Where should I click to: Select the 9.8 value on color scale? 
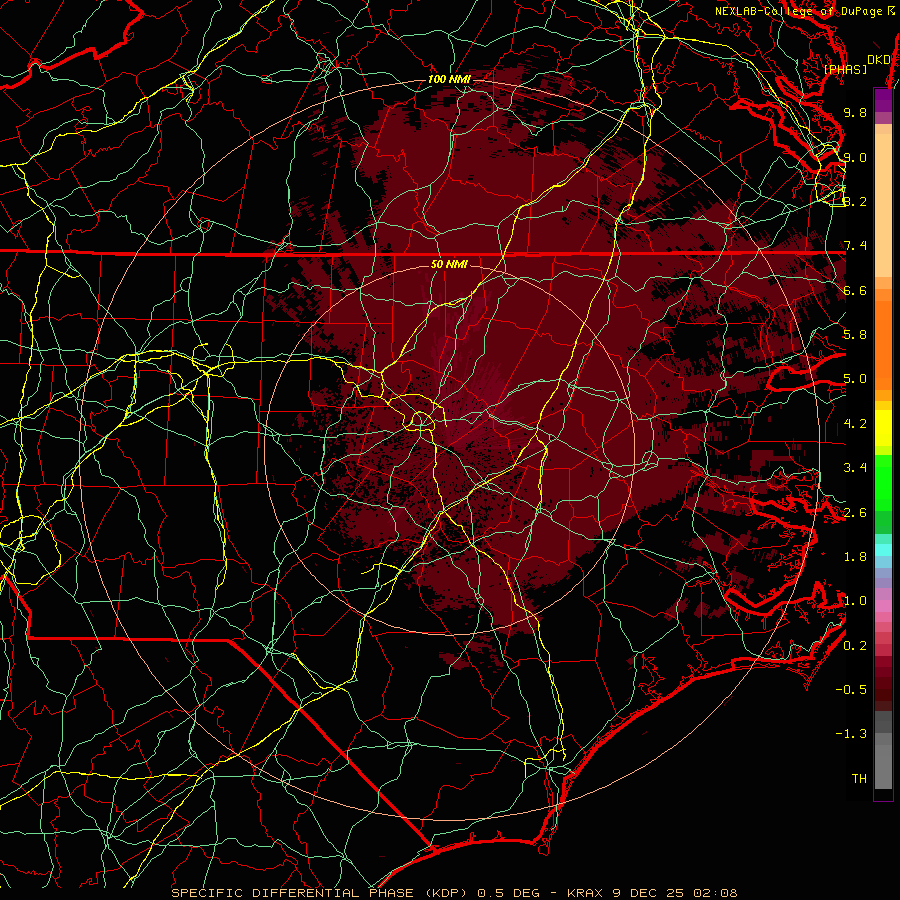855,112
